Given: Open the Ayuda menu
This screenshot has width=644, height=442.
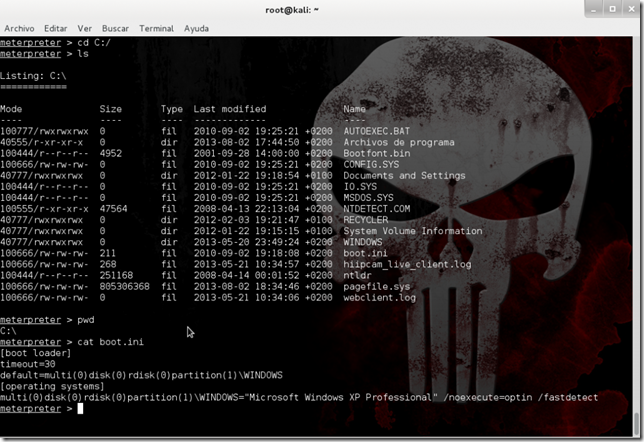Looking at the screenshot, I should [x=196, y=28].
